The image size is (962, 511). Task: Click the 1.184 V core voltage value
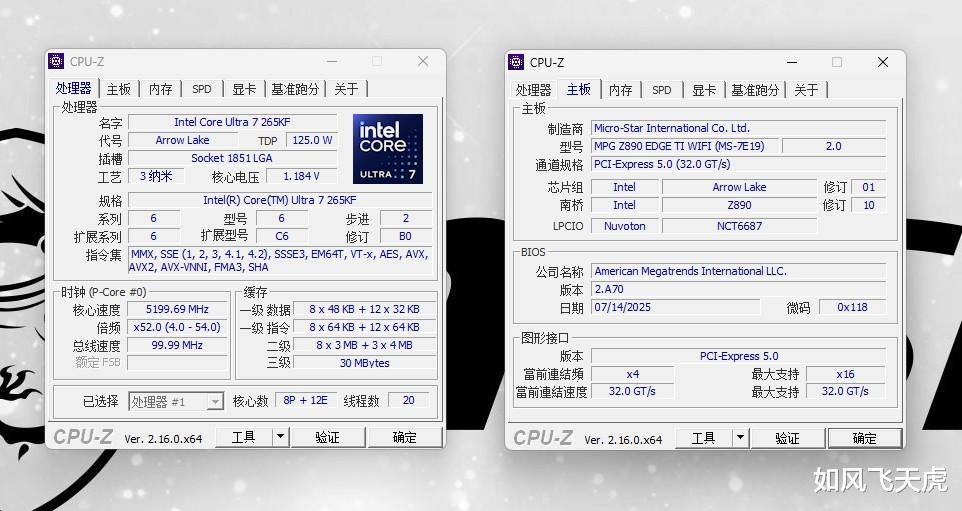(x=301, y=176)
